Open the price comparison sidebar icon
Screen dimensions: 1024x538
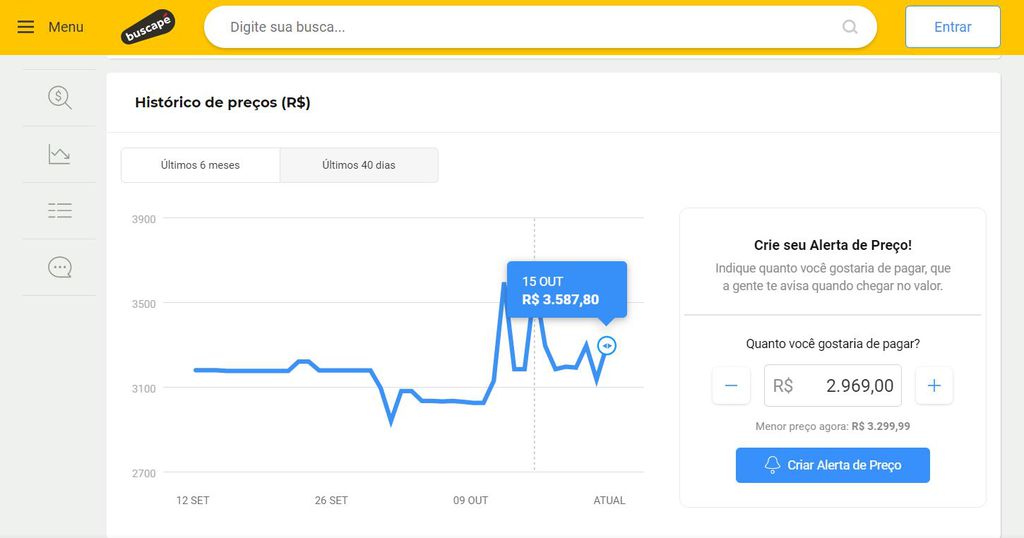59,97
